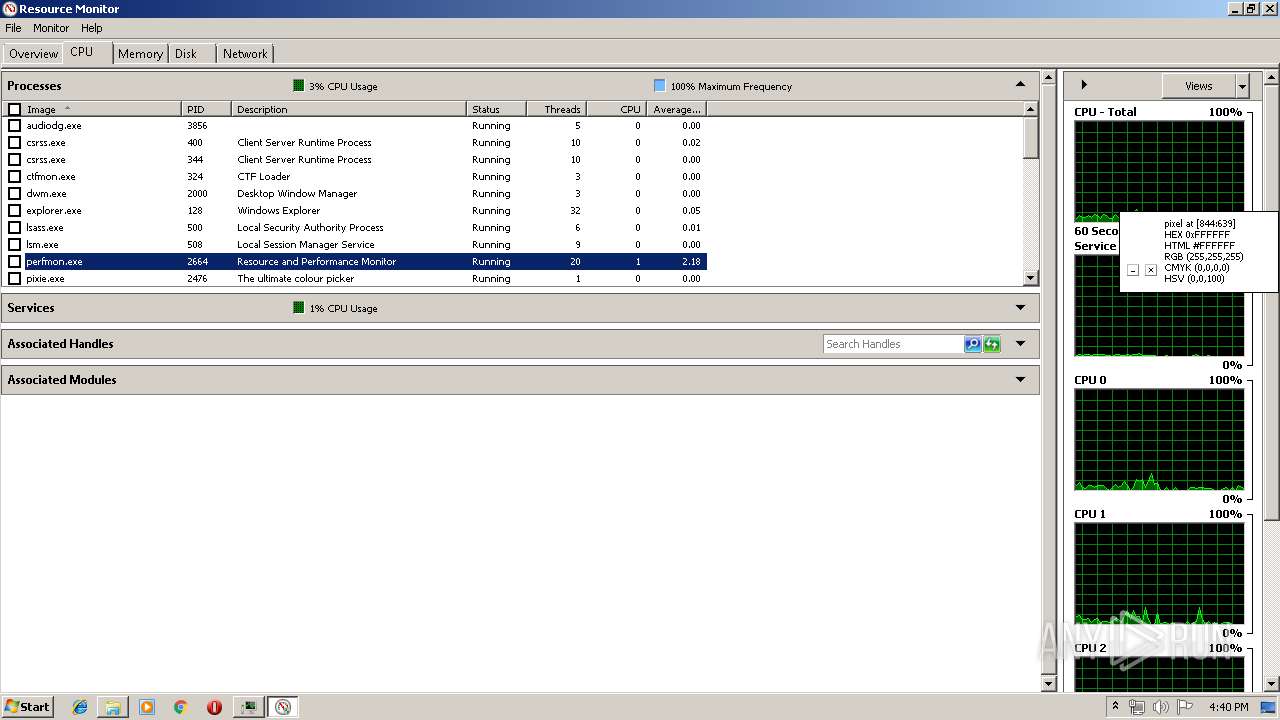Switch to the Network tab
Image resolution: width=1280 pixels, height=720 pixels.
(x=245, y=54)
